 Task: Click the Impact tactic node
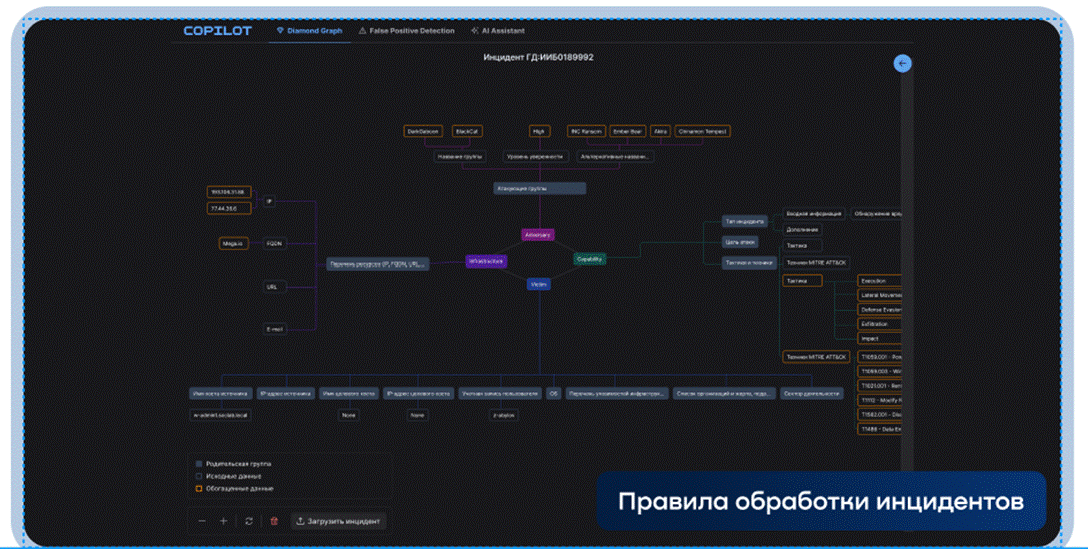[x=878, y=339]
